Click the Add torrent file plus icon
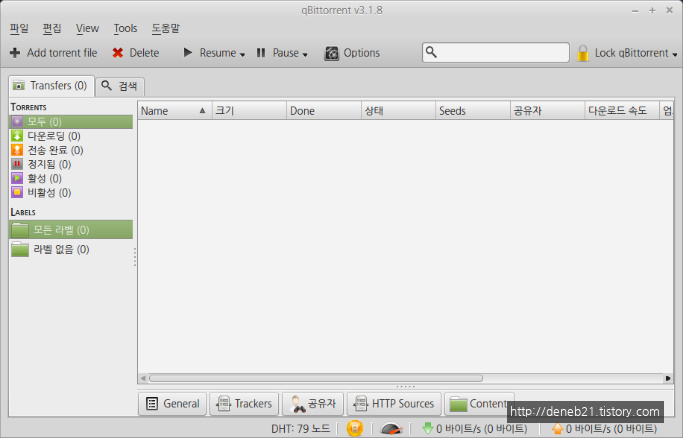The width and height of the screenshot is (683, 438). coord(15,53)
